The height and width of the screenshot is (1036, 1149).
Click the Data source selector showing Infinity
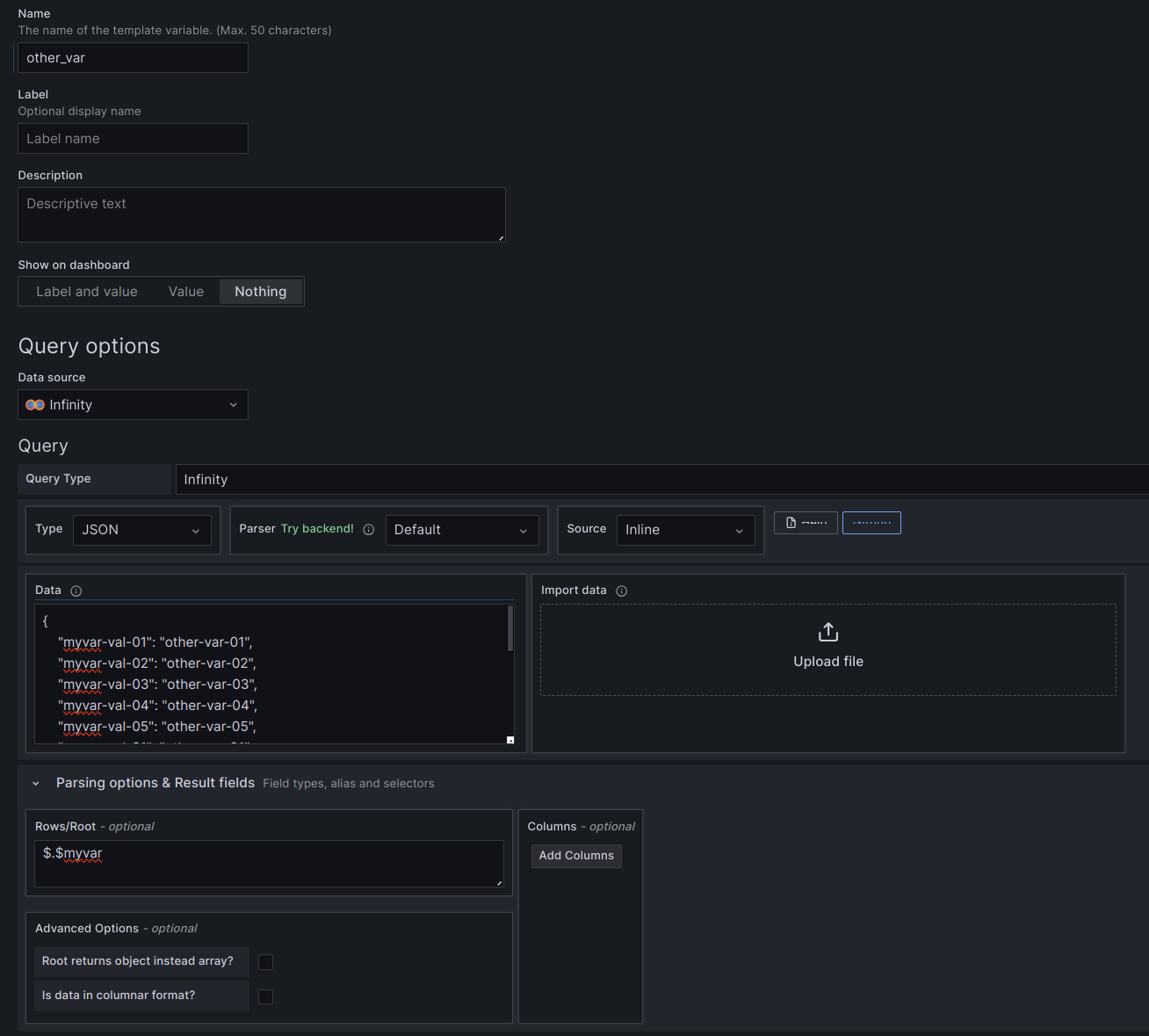tap(132, 405)
